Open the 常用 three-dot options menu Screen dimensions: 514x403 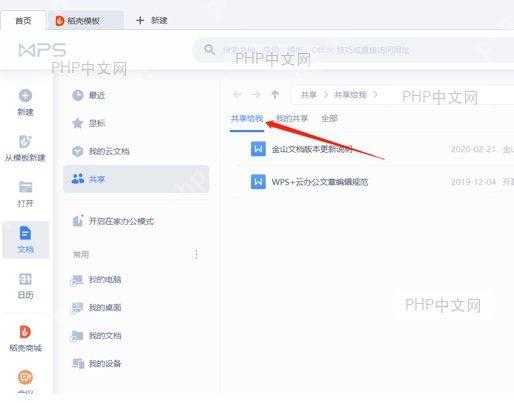coord(196,255)
